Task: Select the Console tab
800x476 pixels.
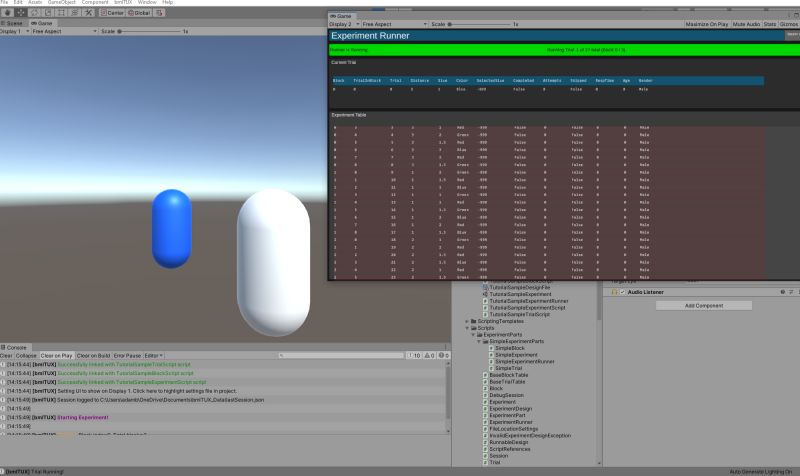Action: point(14,347)
